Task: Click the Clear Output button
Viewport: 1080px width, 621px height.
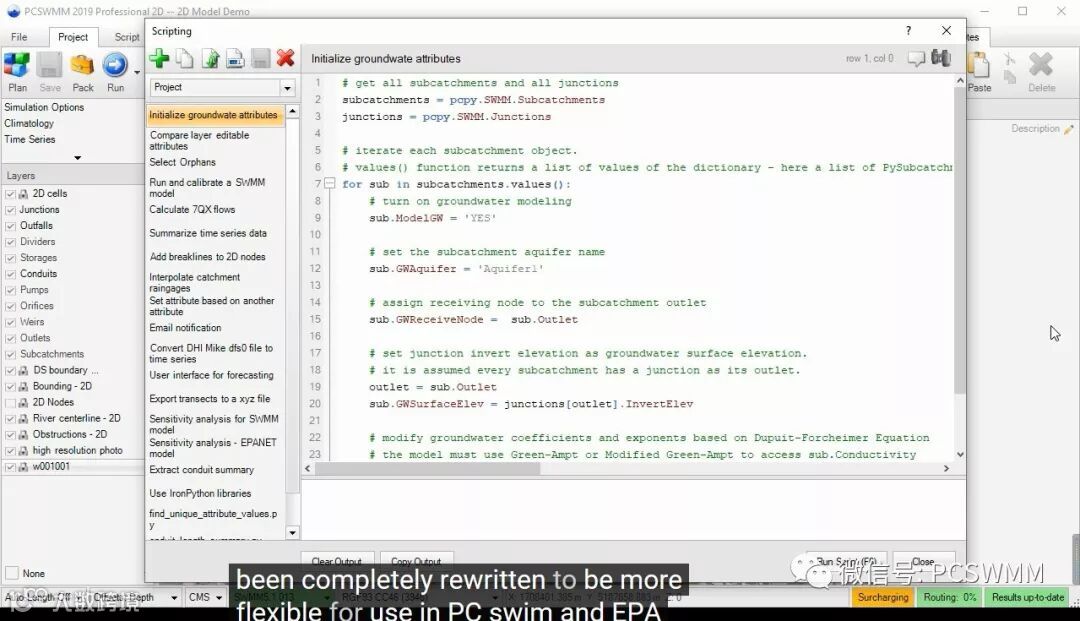Action: point(337,560)
